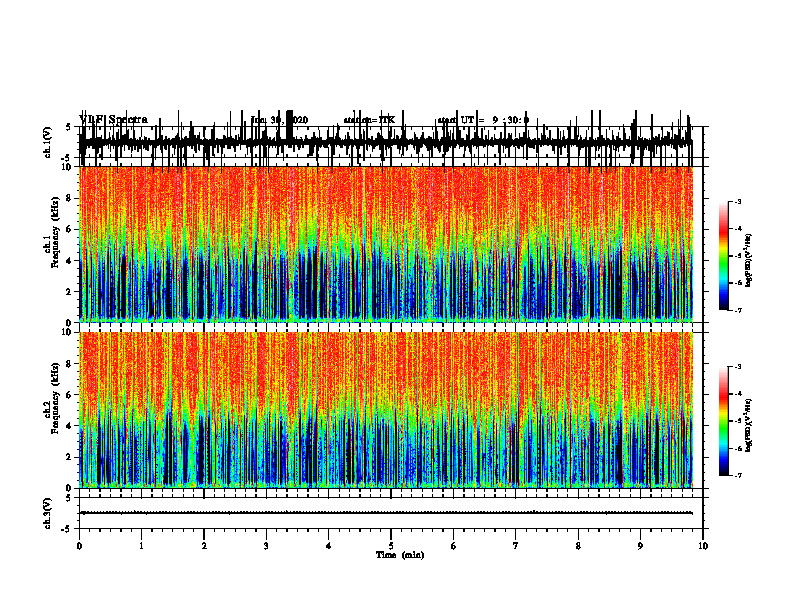Click time axis tick label 9
Viewport: 792px width, 612px height.
640,546
